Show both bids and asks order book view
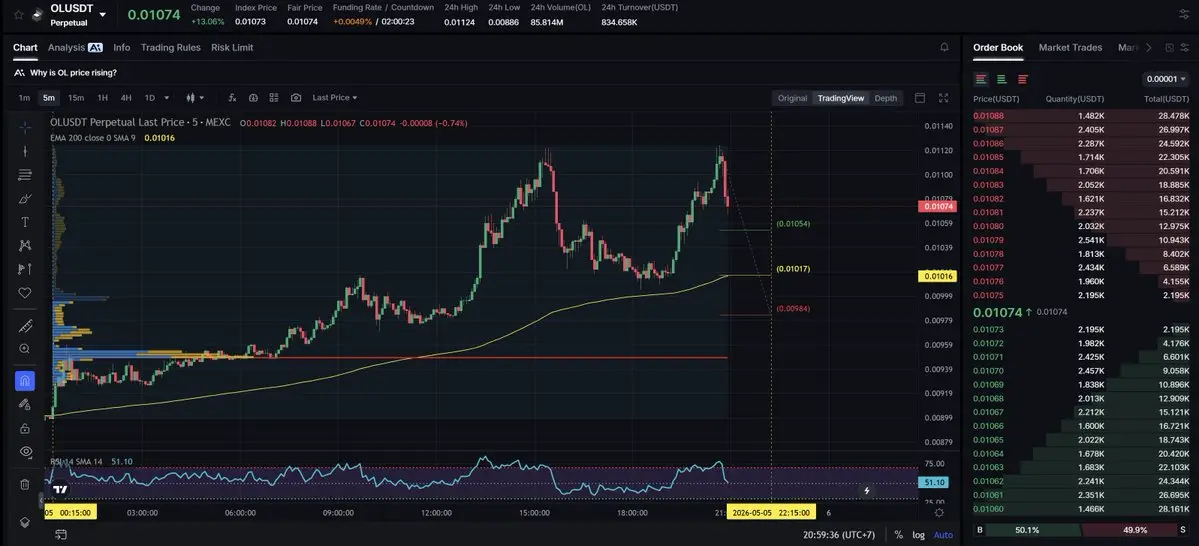Viewport: 1199px width, 546px height. pos(981,79)
